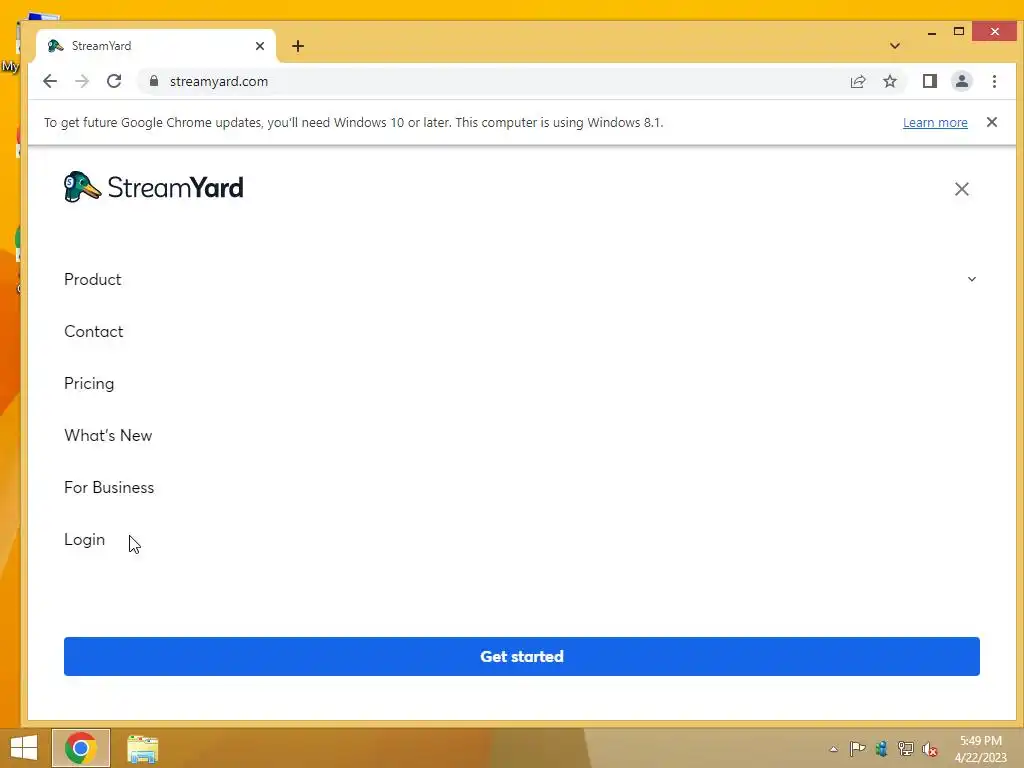1024x768 pixels.
Task: Go back in Chrome
Action: click(x=50, y=81)
